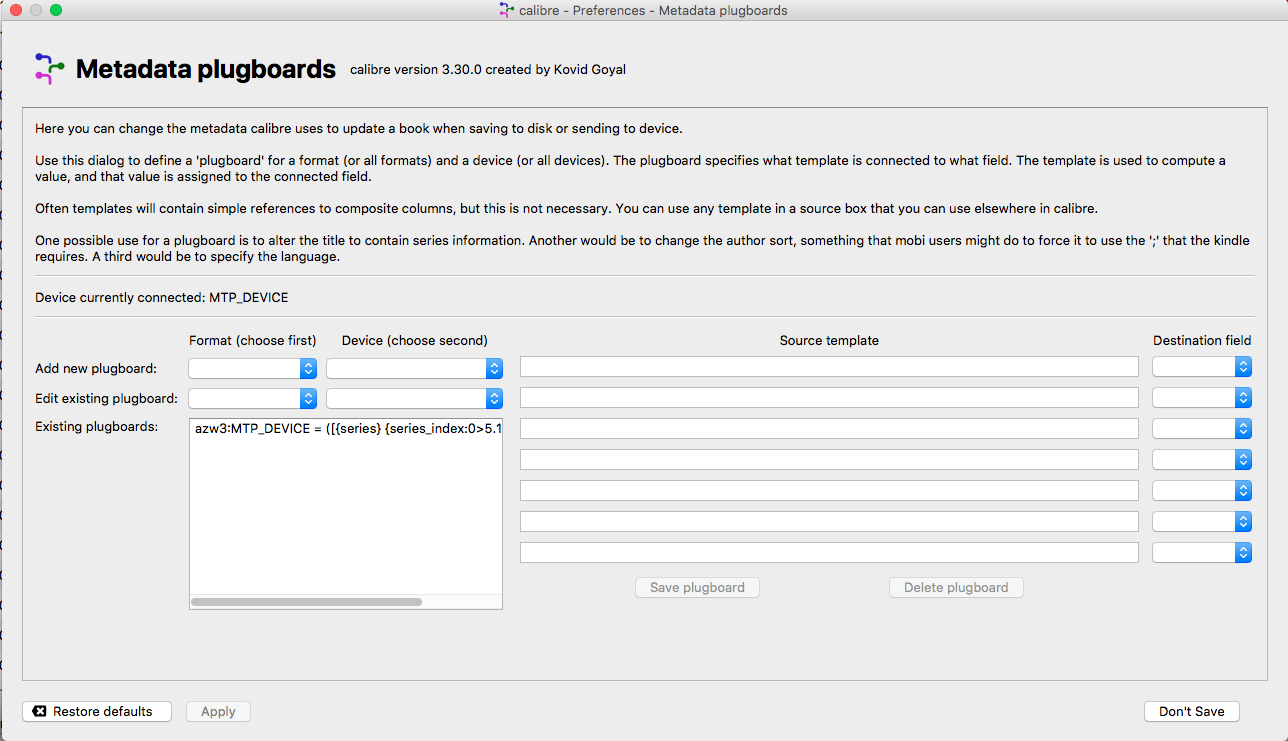Image resolution: width=1288 pixels, height=741 pixels.
Task: Focus the sixth Source template field
Action: [x=829, y=522]
